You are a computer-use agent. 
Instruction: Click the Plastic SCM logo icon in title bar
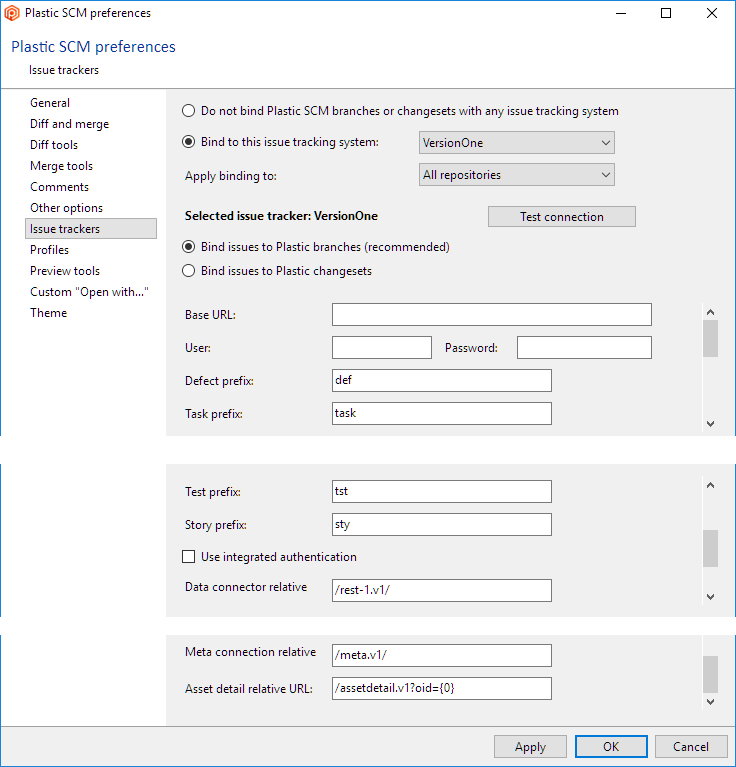[12, 13]
